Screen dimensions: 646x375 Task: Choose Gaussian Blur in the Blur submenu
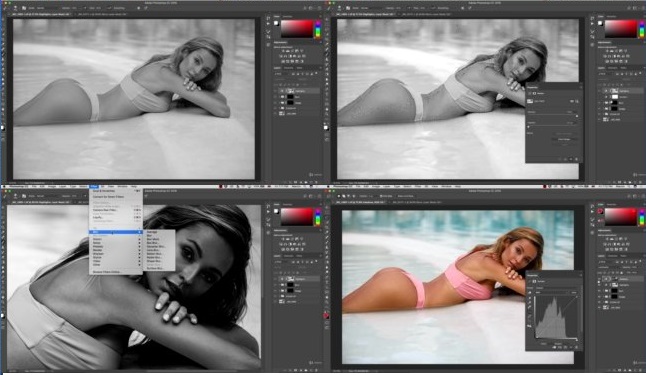(156, 246)
